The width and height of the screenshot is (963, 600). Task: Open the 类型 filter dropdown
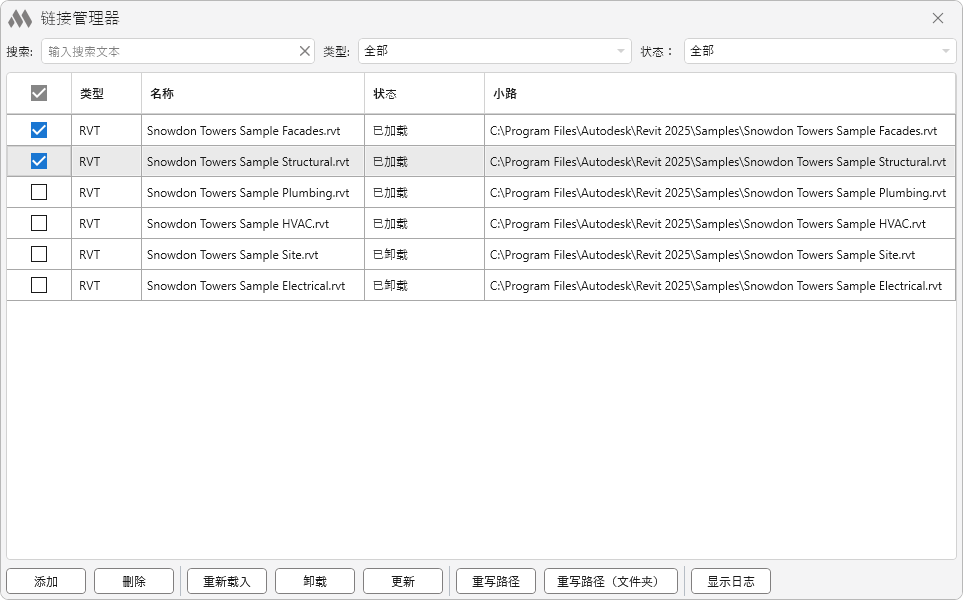point(494,51)
